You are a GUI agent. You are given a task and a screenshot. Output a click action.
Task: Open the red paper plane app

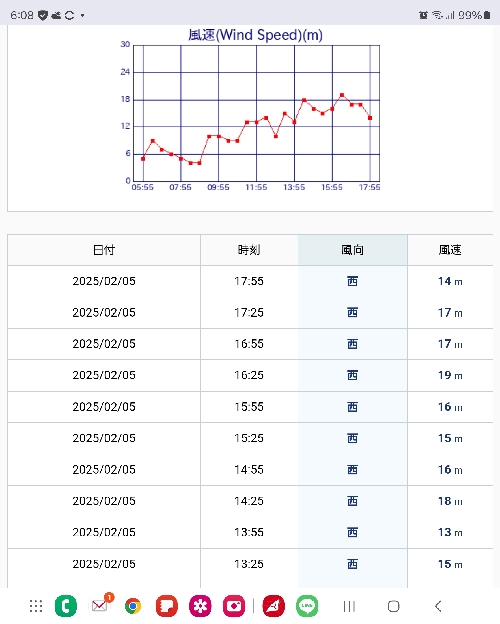[x=273, y=606]
